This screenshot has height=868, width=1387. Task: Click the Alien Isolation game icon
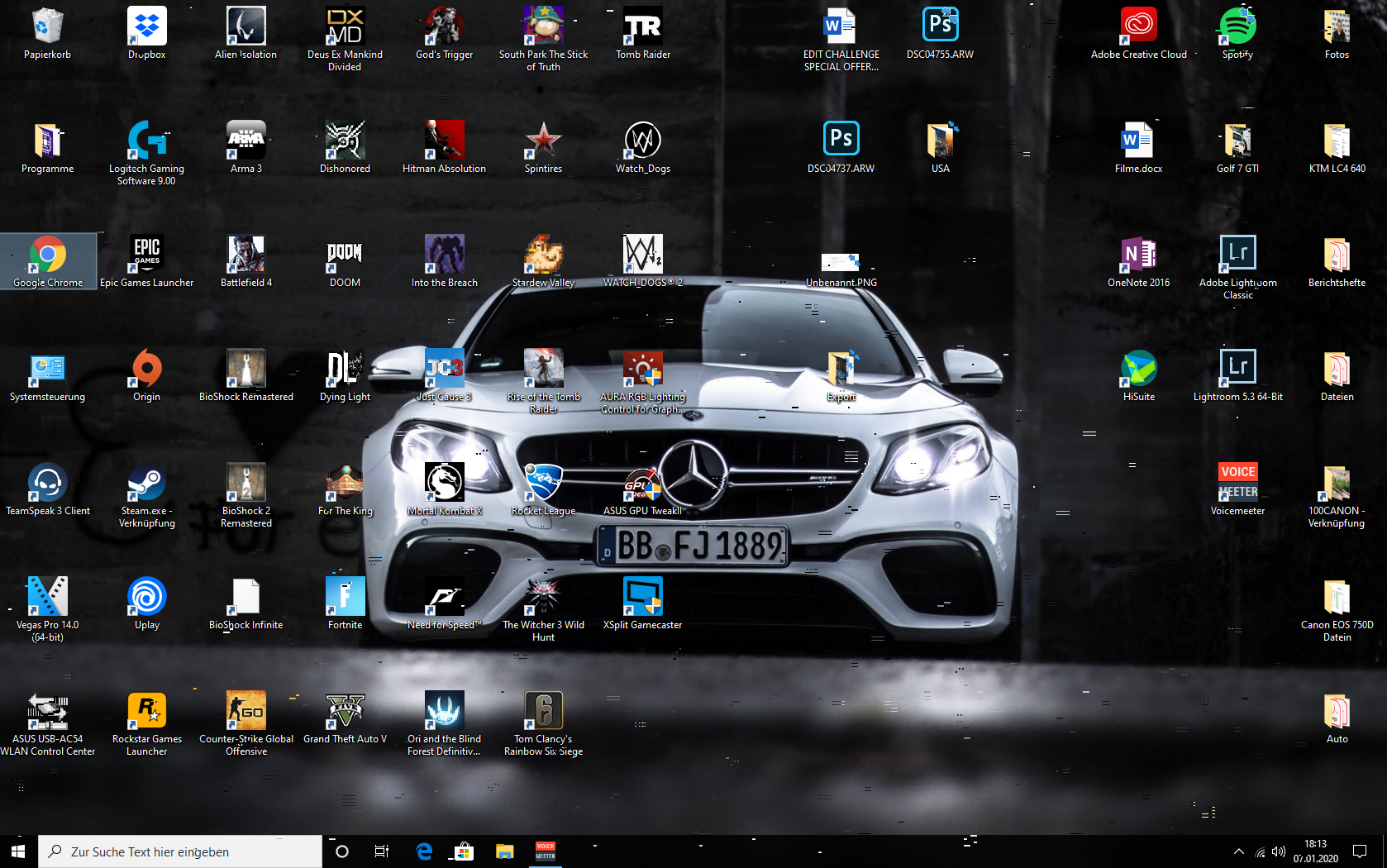(246, 26)
